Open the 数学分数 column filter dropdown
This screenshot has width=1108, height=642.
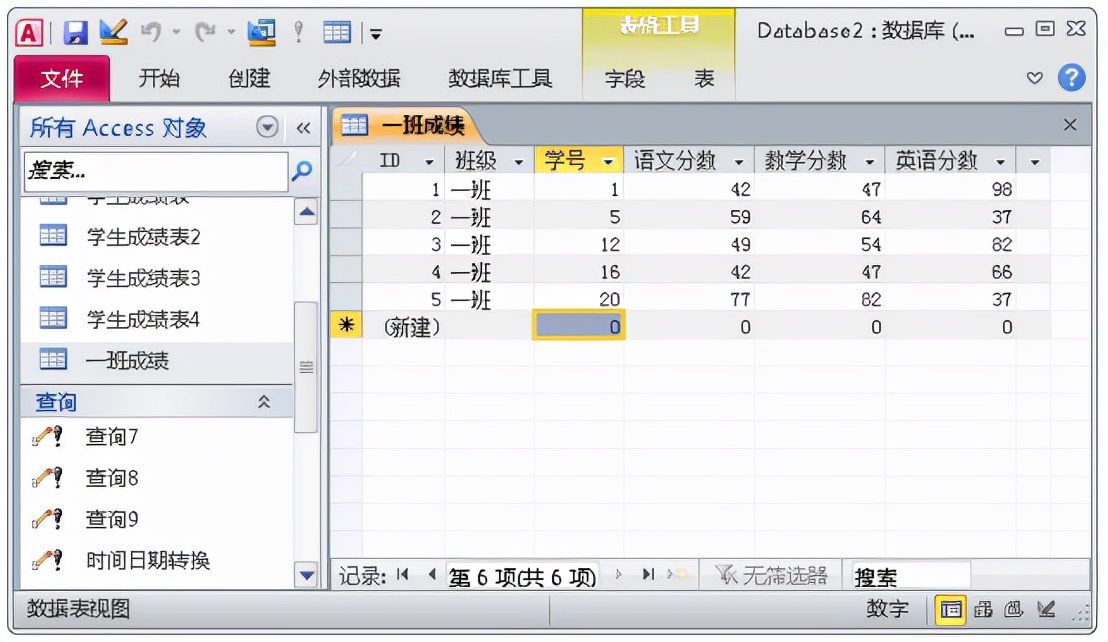(x=870, y=162)
